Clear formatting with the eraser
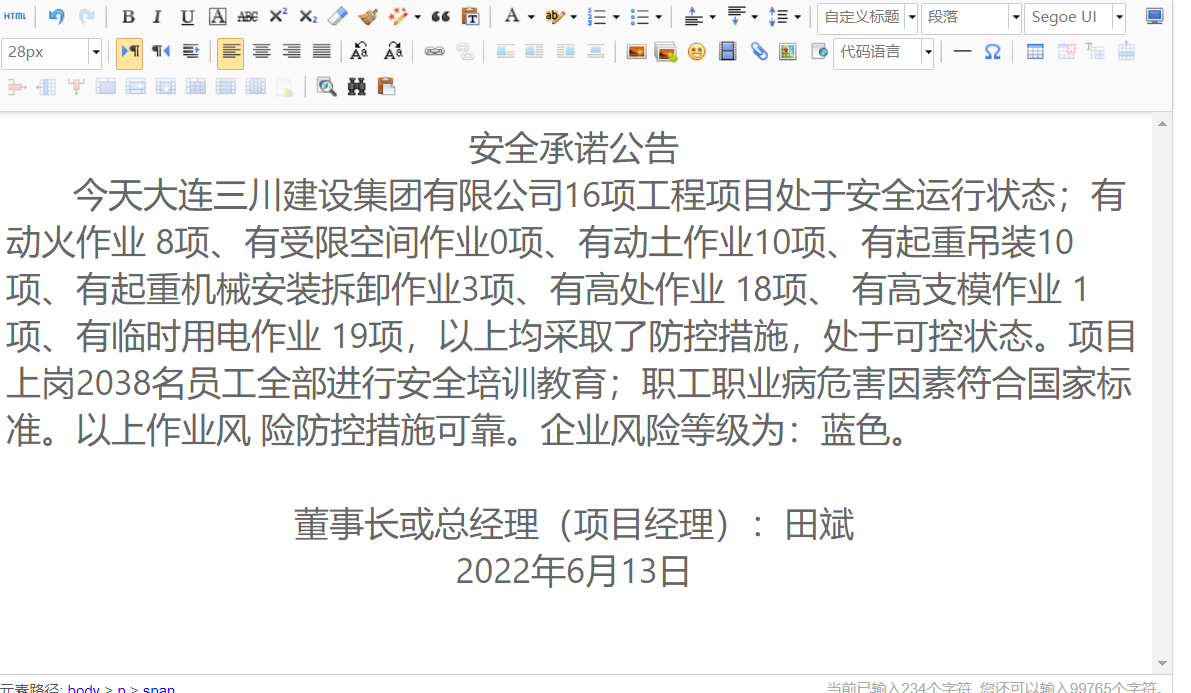This screenshot has height=693, width=1191. point(337,16)
